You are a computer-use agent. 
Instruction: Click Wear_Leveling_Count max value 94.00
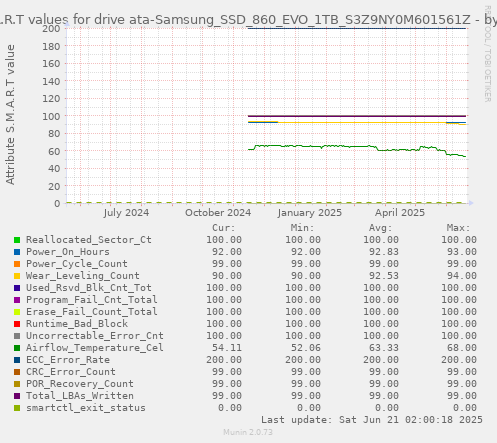click(x=462, y=276)
